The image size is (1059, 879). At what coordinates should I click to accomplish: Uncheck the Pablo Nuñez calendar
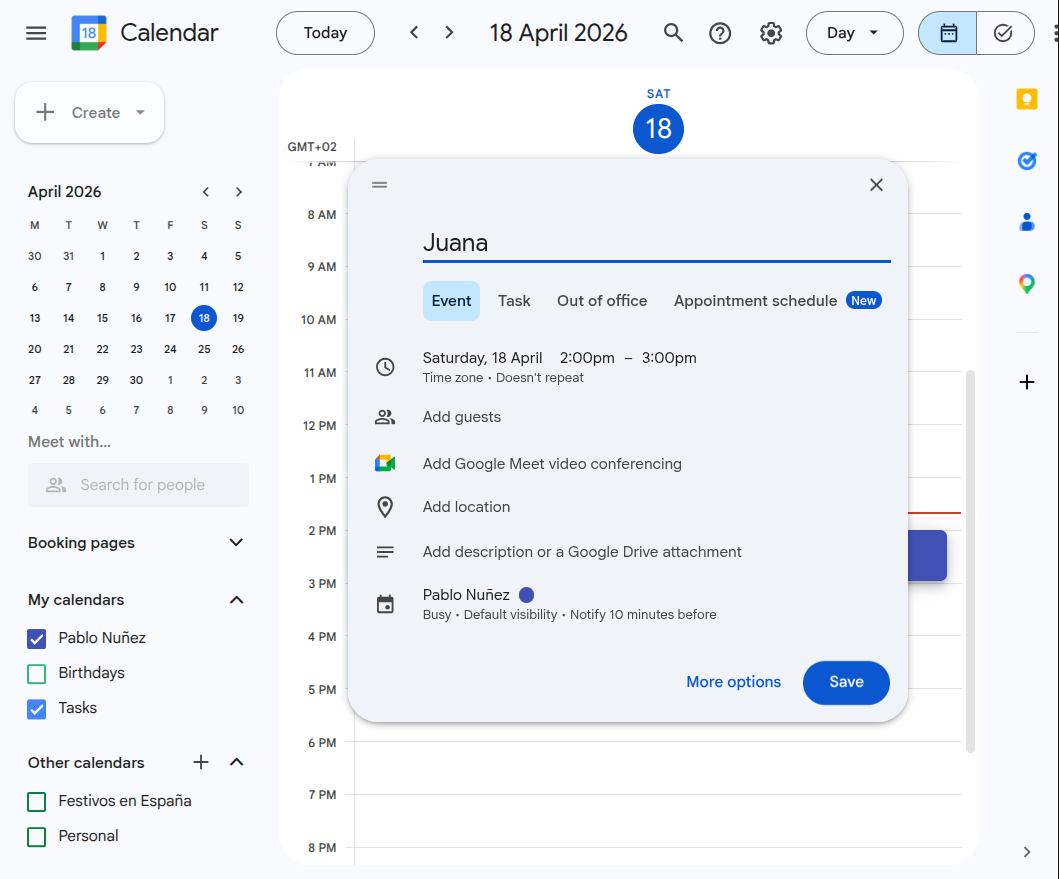[37, 638]
